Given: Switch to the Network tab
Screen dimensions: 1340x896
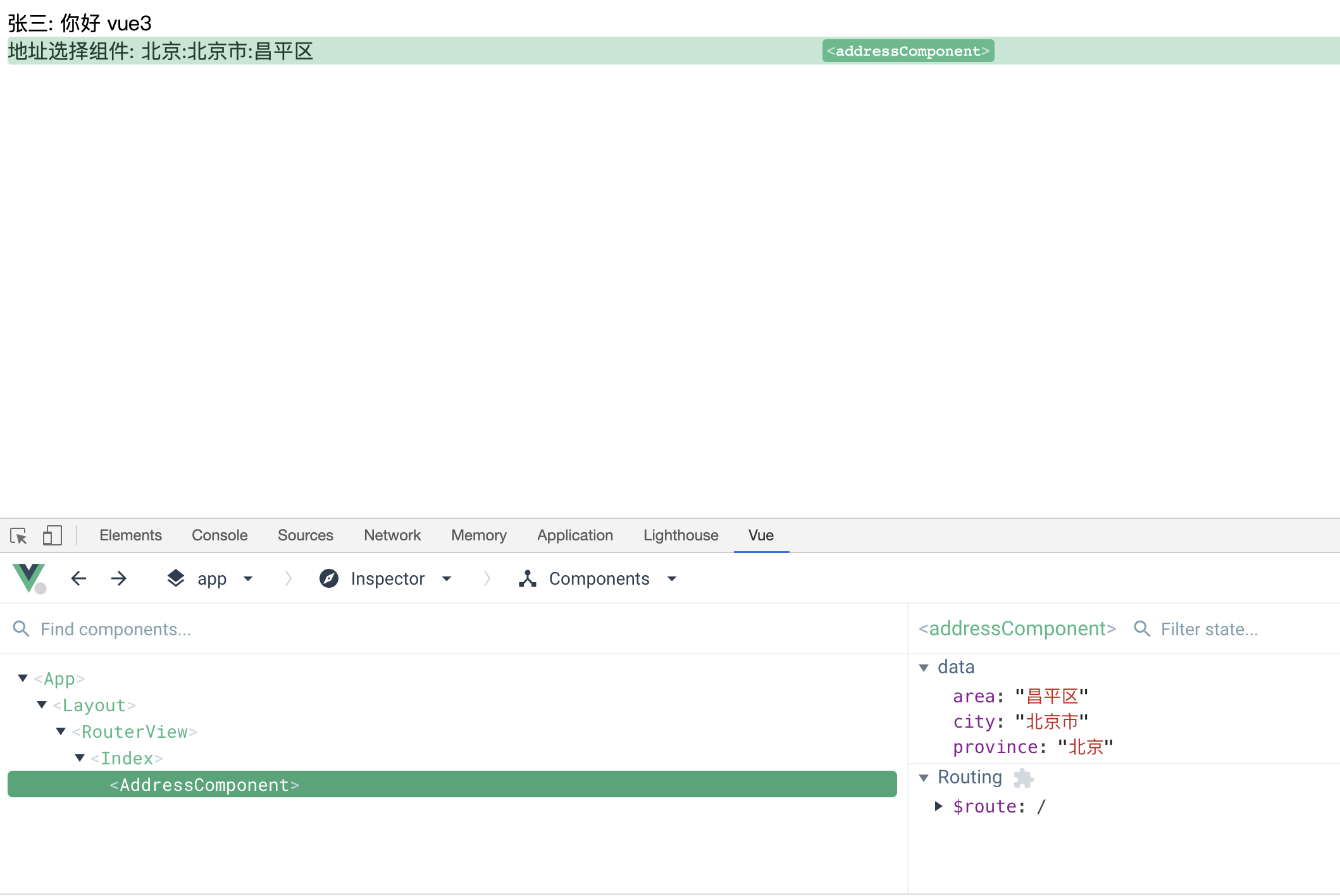Looking at the screenshot, I should click(392, 535).
